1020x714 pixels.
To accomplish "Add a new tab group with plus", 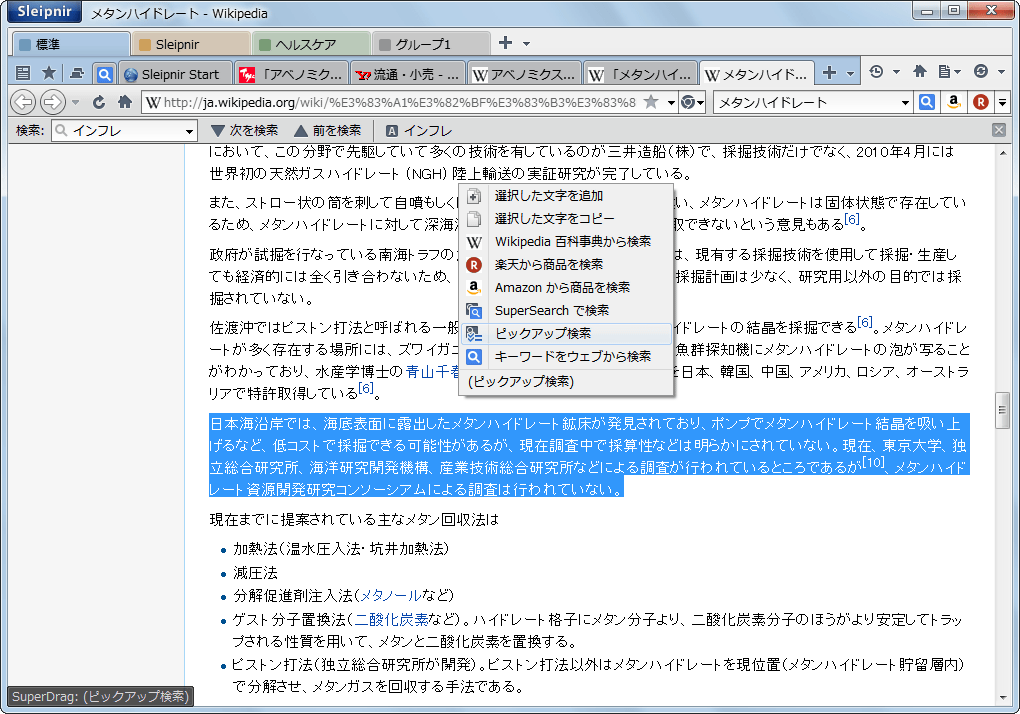I will point(505,43).
